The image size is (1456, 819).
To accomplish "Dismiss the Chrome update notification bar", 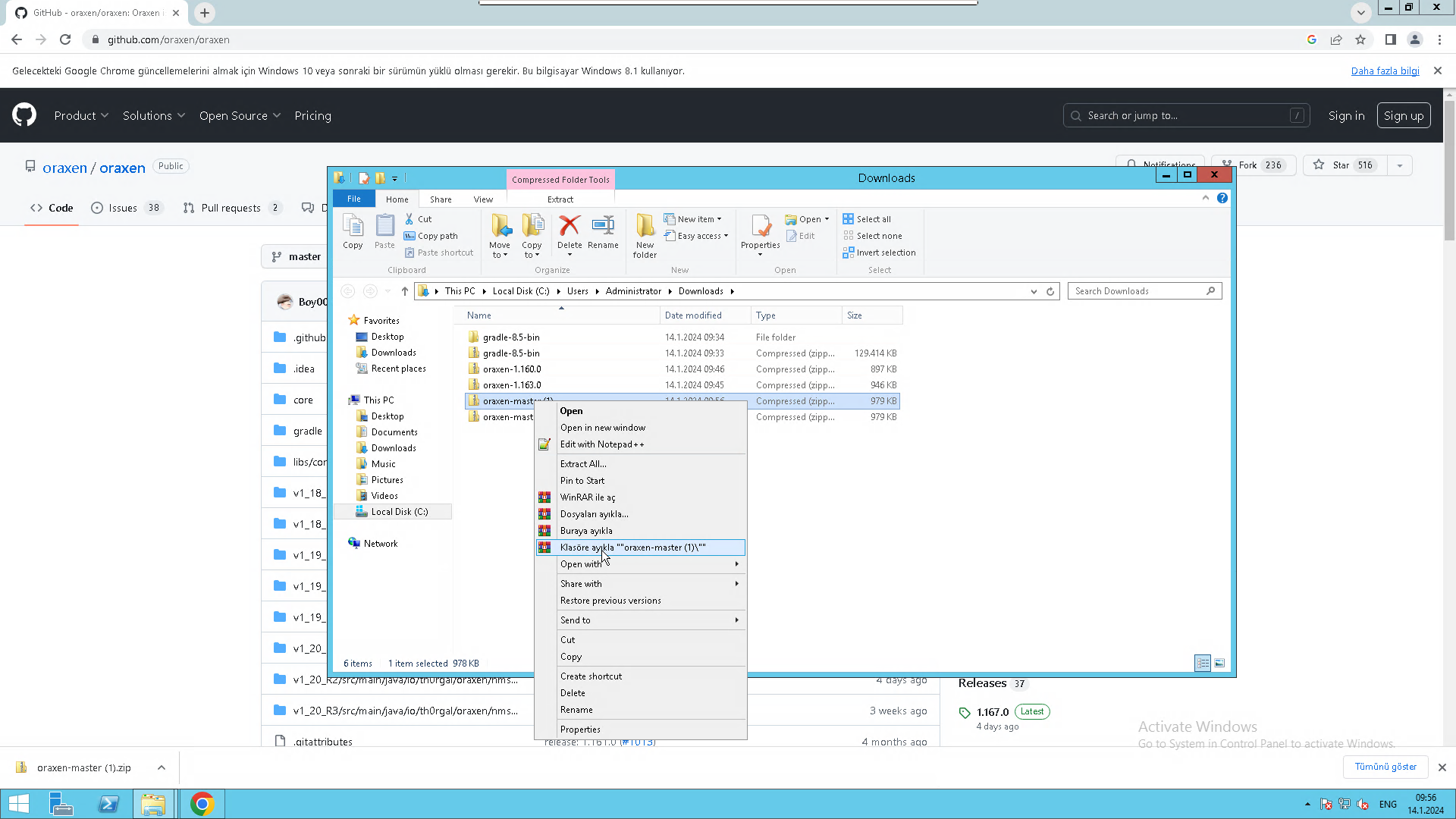I will [x=1438, y=71].
